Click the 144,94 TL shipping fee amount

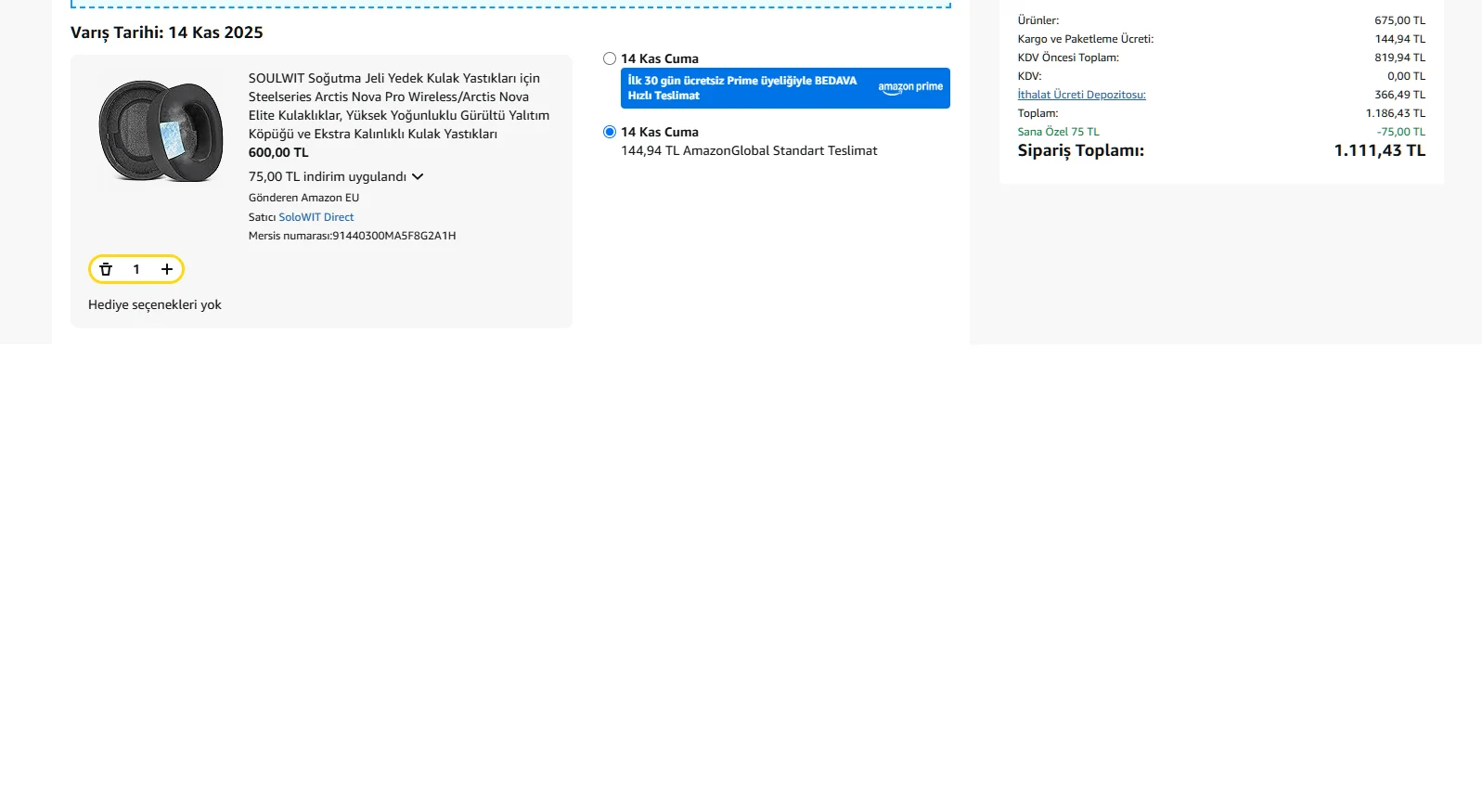coord(1400,39)
